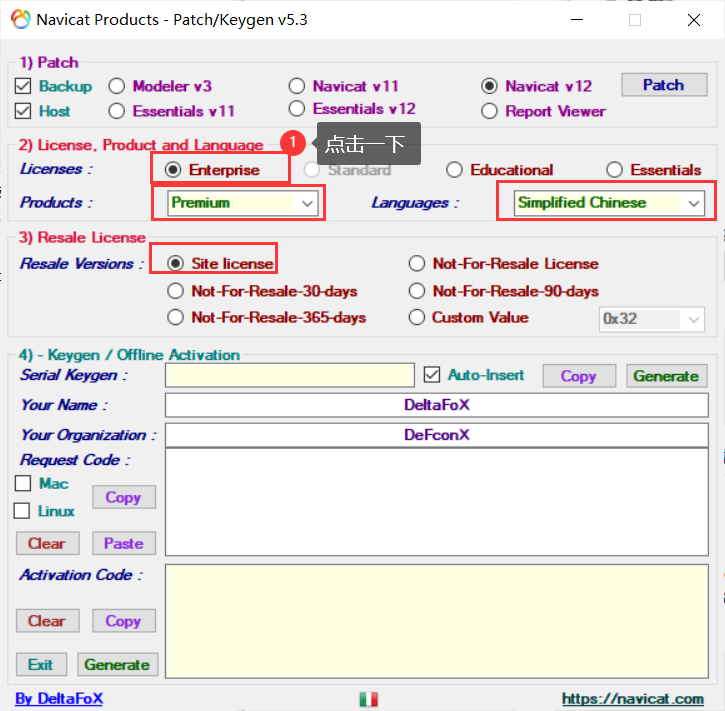Select Not-For-Resale-30-days option

pyautogui.click(x=175, y=291)
